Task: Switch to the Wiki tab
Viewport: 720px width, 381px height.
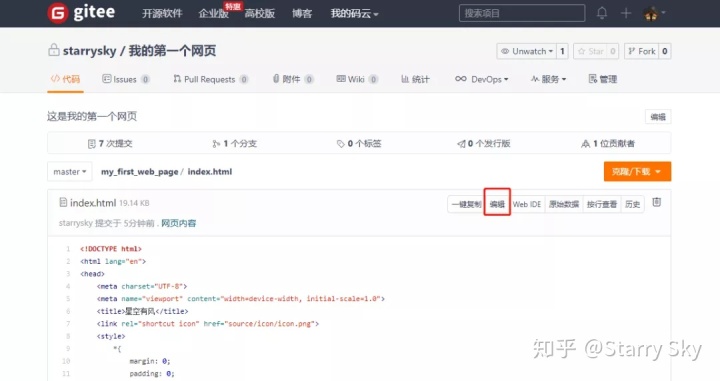Action: 357,79
